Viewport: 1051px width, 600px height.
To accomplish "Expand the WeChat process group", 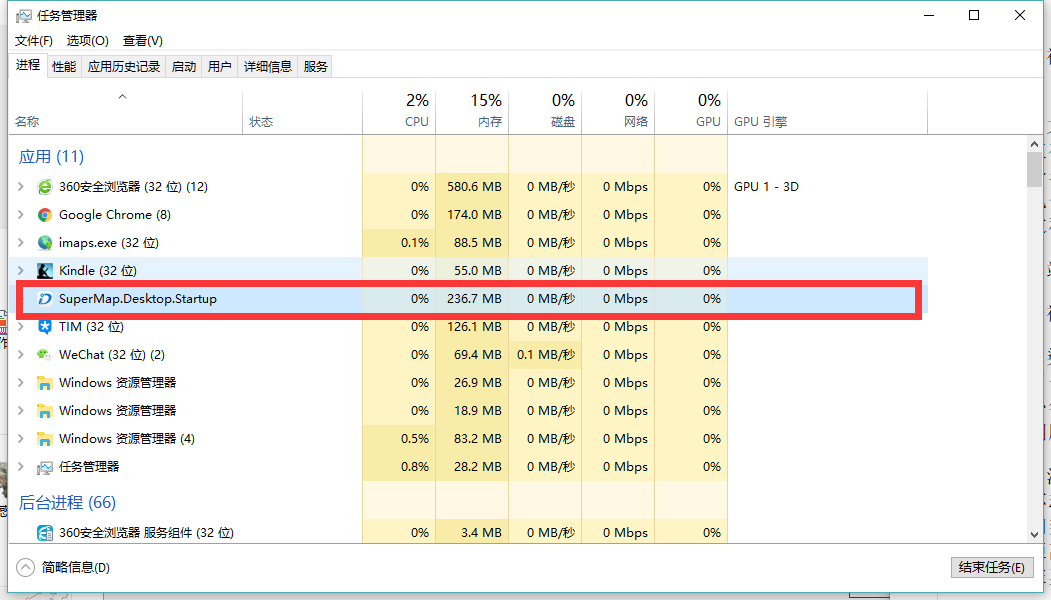I will (22, 355).
